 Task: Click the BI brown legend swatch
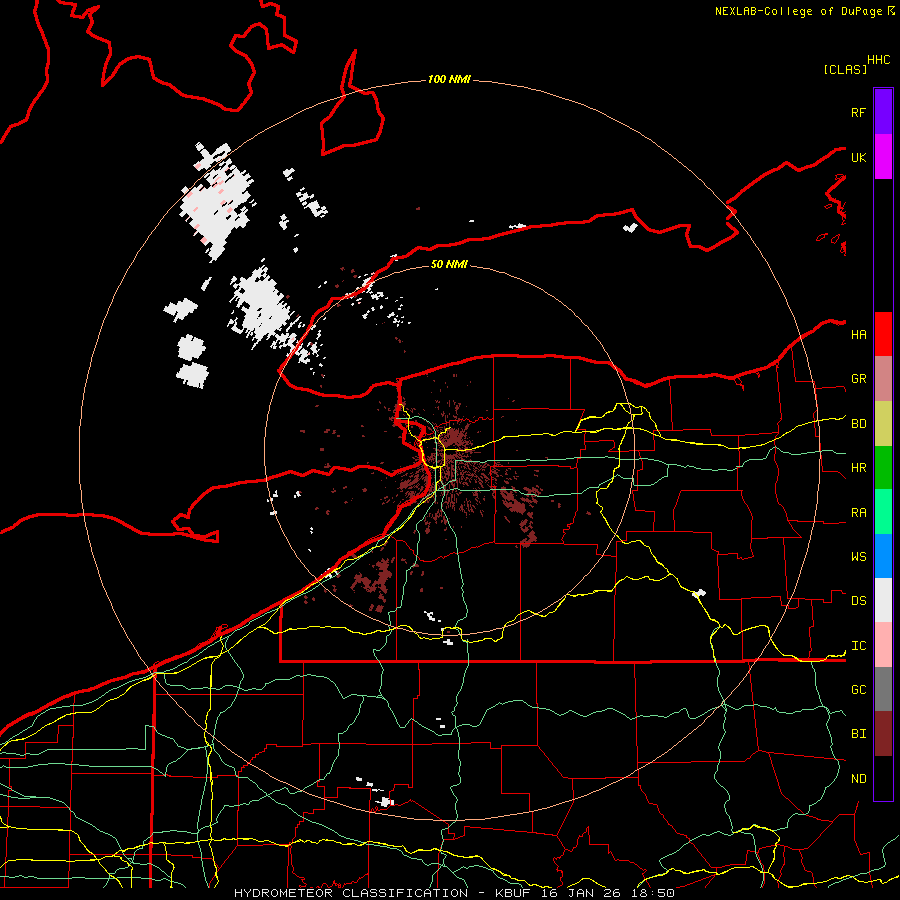tap(883, 734)
